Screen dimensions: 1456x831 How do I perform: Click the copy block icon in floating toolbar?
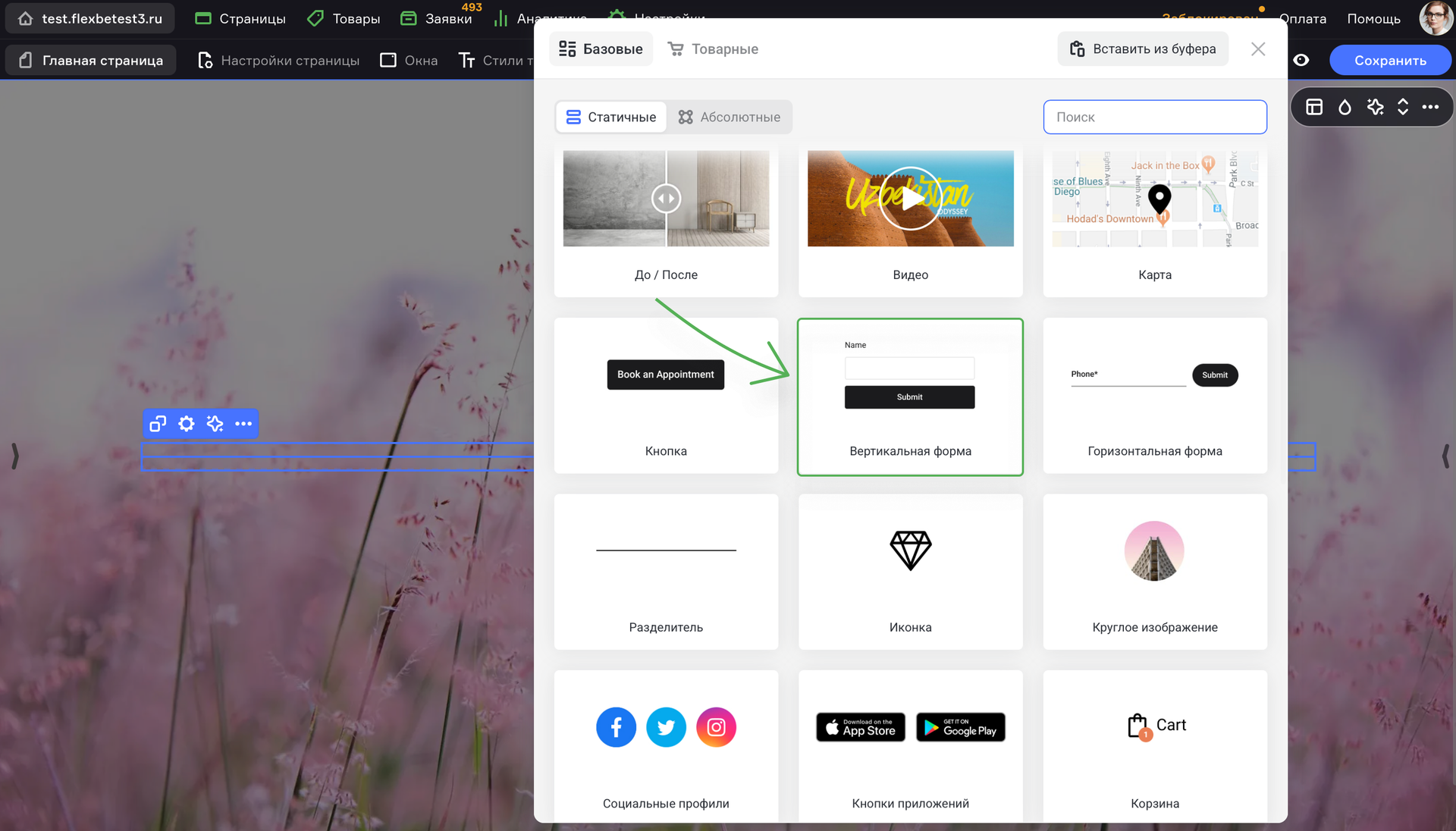tap(158, 424)
